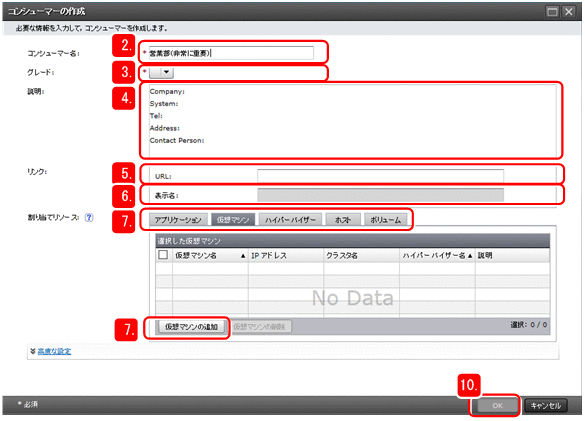Screen dimensions: 585x421
Task: Switch to the アプリケーション tab
Action: pos(178,220)
